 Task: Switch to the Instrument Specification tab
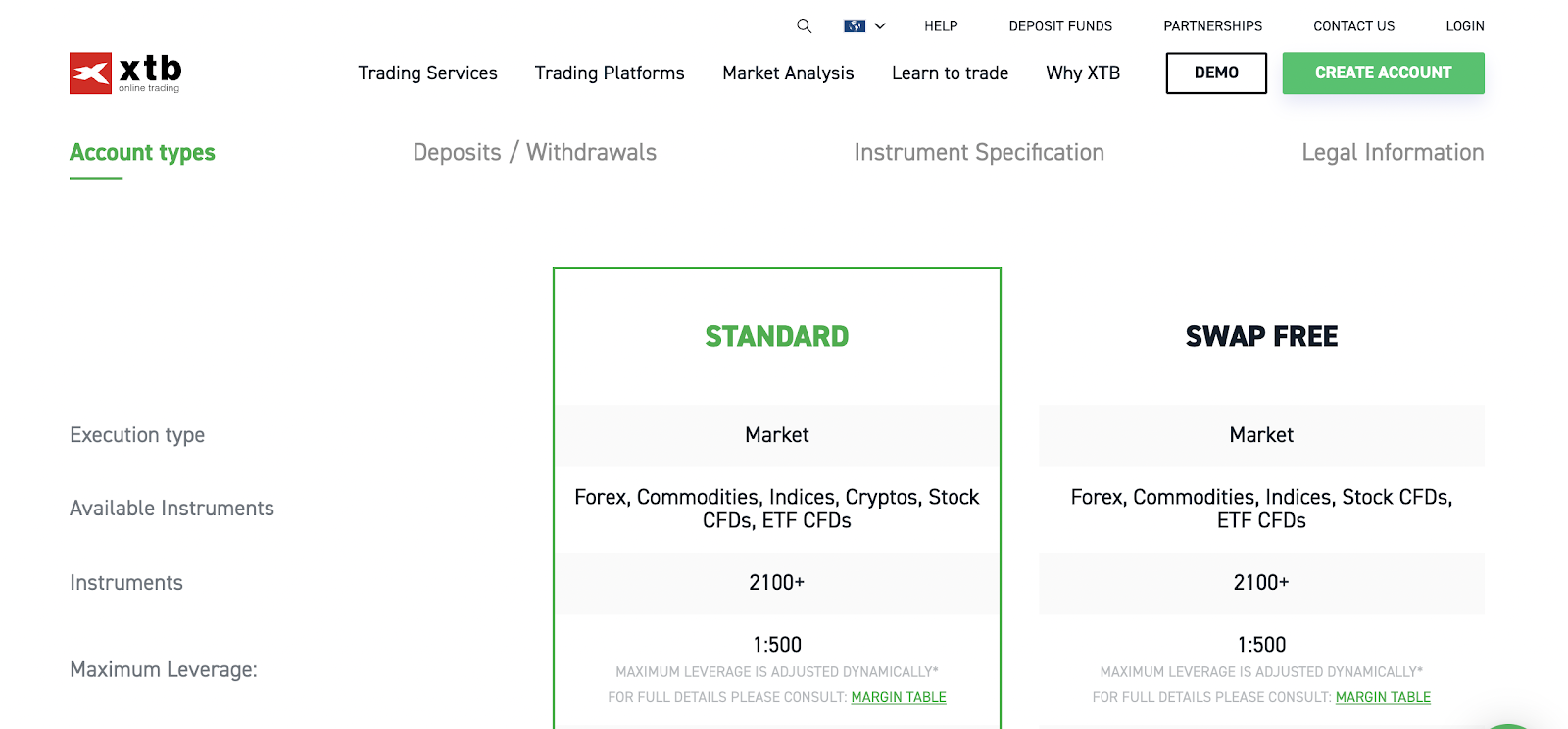(979, 153)
